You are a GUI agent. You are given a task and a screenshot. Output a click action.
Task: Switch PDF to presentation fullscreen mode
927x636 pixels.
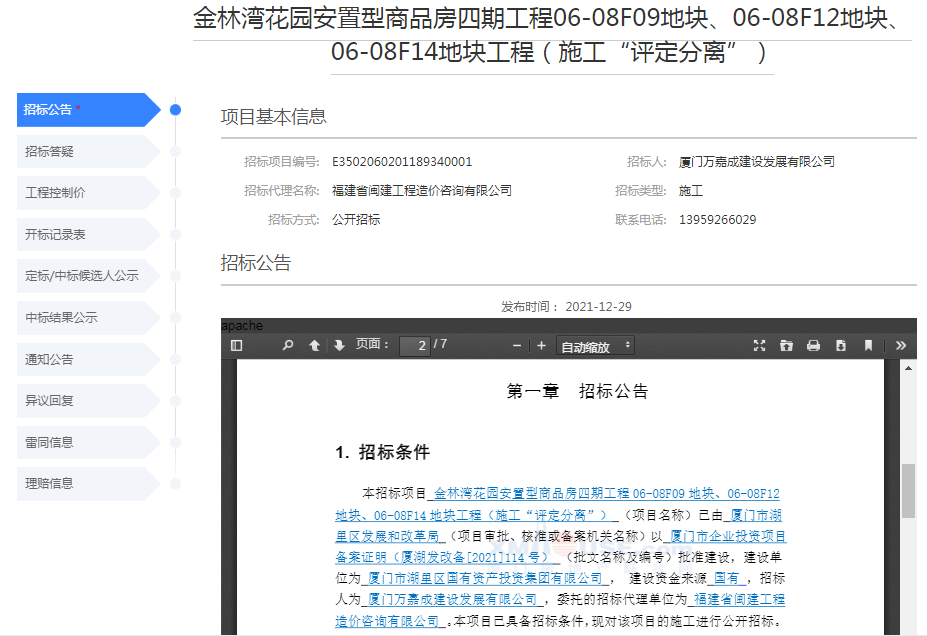[760, 346]
